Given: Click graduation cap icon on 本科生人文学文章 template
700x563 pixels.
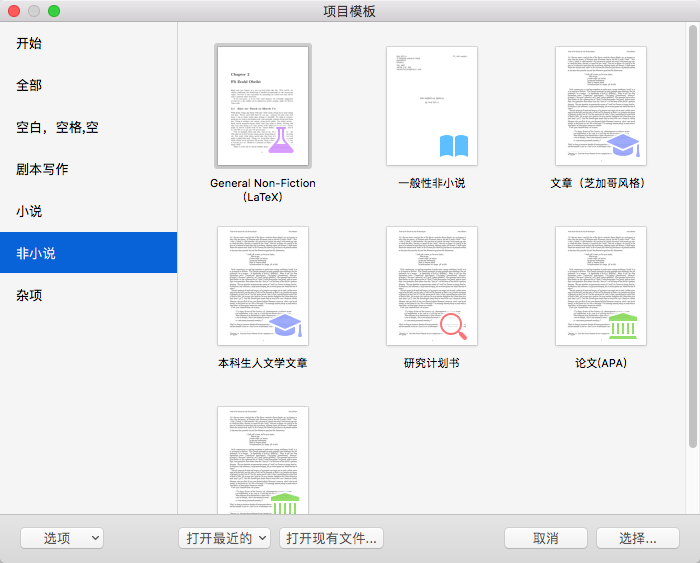Looking at the screenshot, I should click(287, 325).
